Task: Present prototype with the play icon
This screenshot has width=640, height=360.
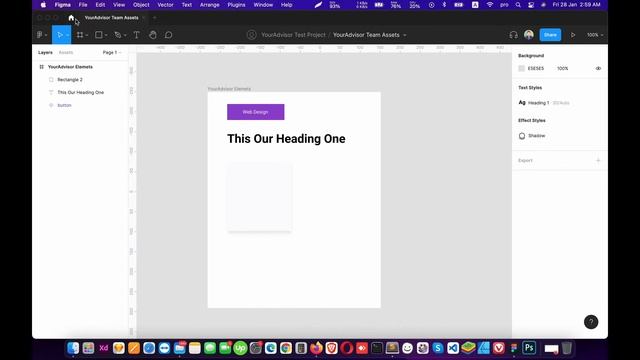Action: (573, 35)
